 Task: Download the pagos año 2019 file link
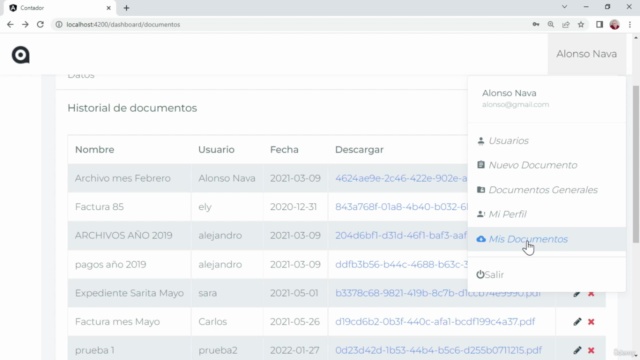401,264
